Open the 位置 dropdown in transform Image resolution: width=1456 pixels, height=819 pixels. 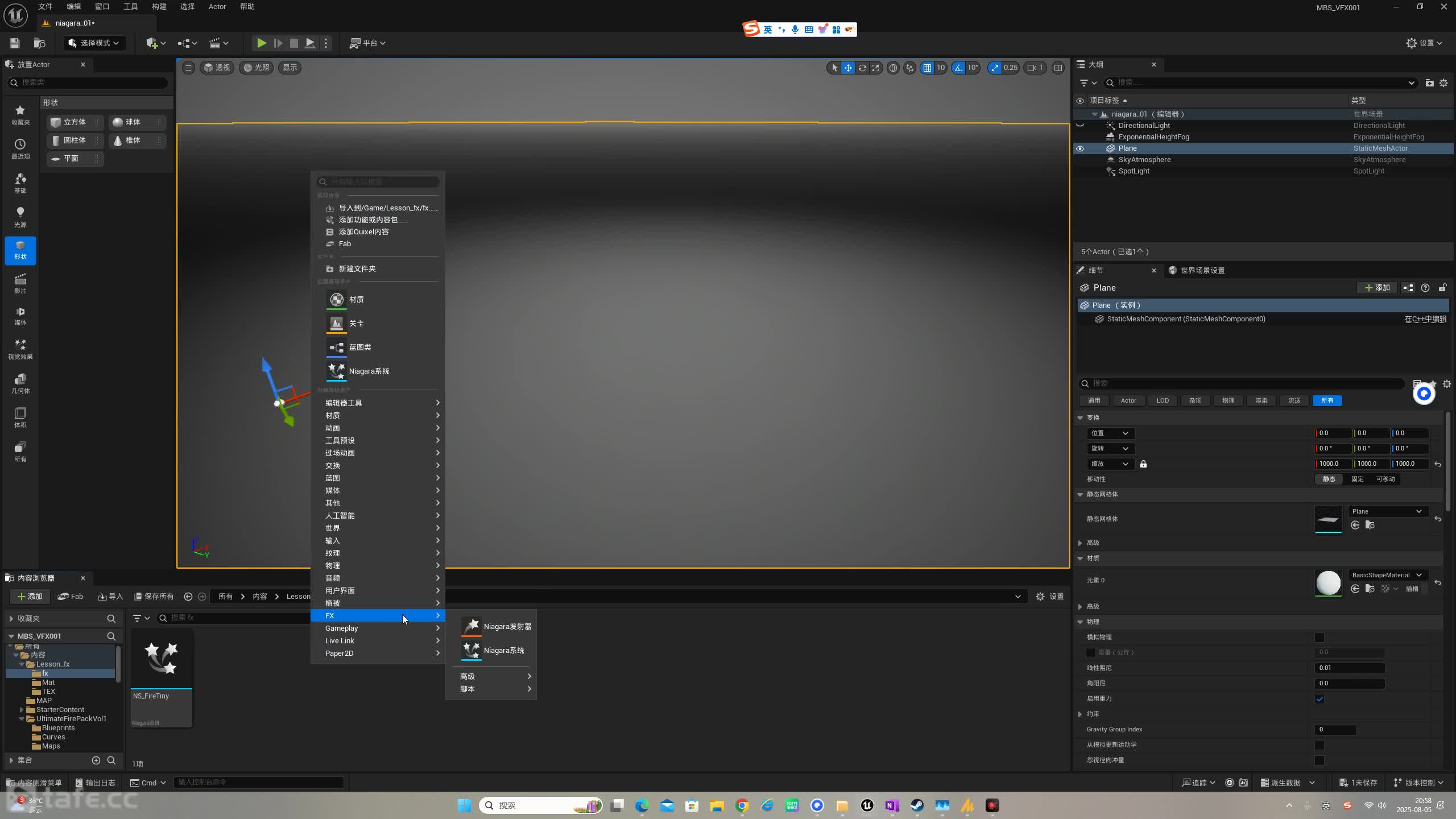(1110, 433)
